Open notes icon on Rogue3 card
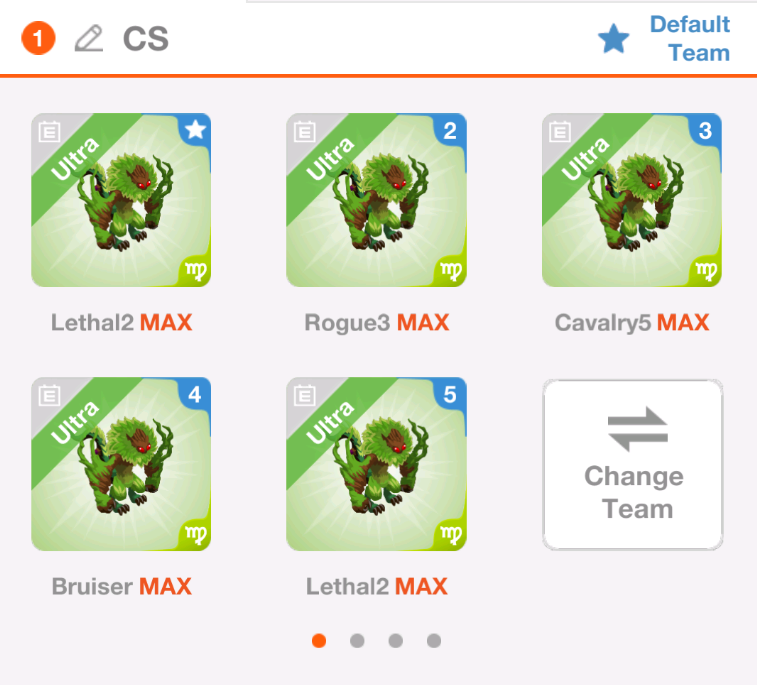Viewport: 757px width, 685px height. [x=305, y=131]
